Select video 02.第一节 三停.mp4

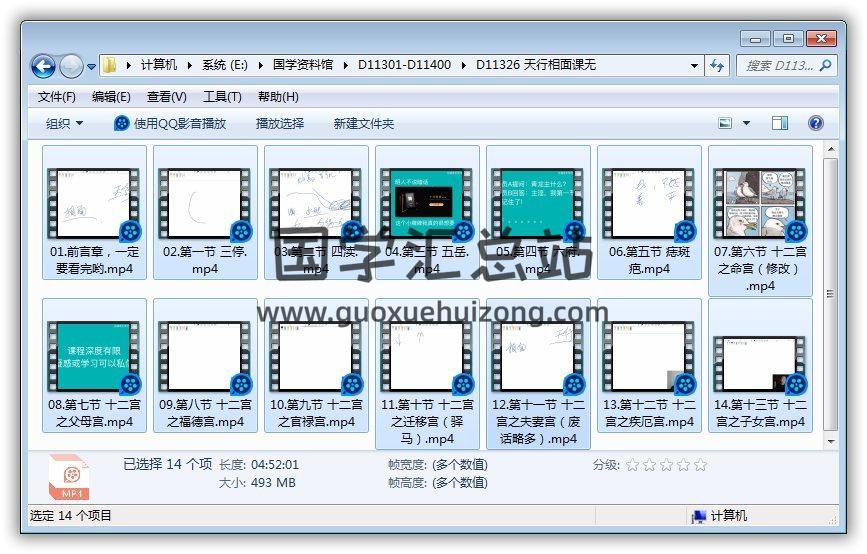[205, 213]
